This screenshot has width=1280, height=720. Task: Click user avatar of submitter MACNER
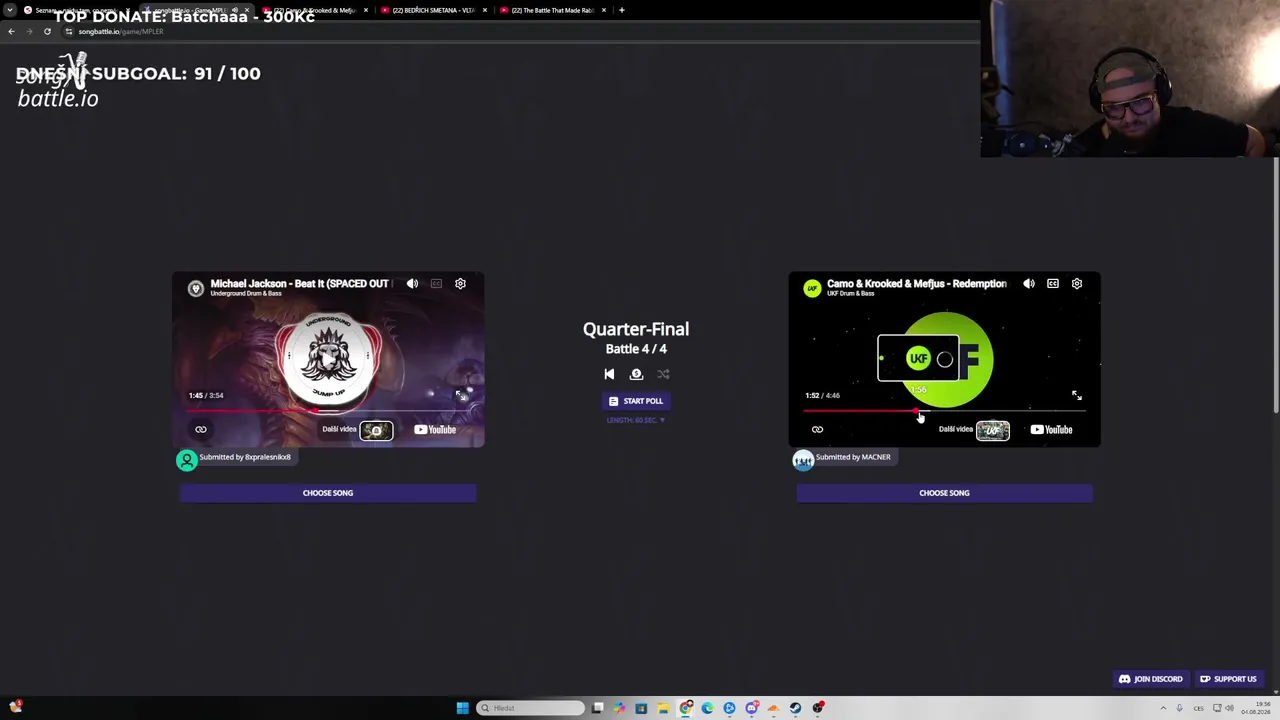(803, 460)
